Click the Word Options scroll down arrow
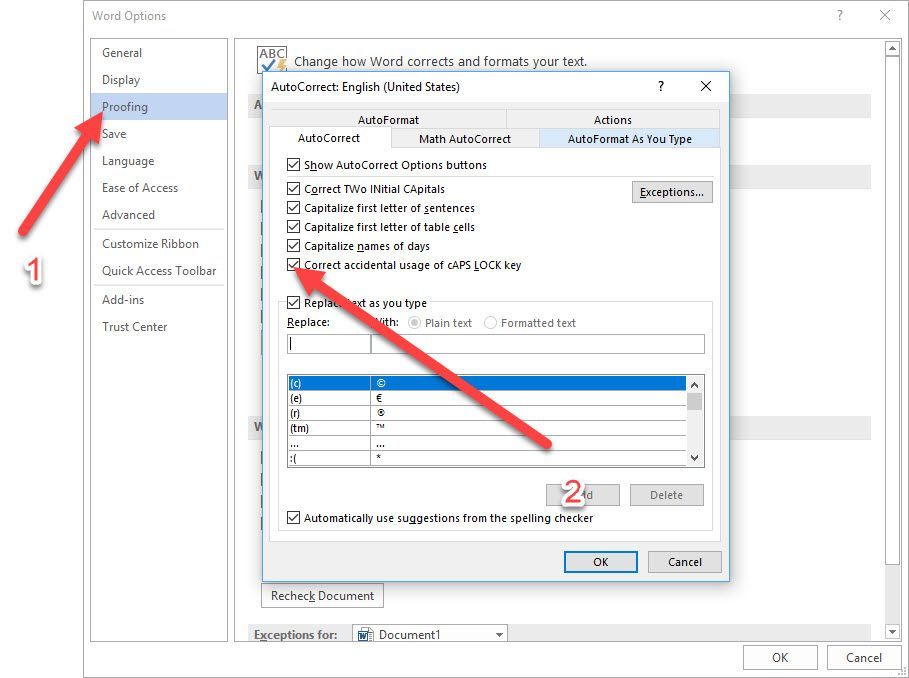Viewport: 909px width, 678px height. coord(892,632)
